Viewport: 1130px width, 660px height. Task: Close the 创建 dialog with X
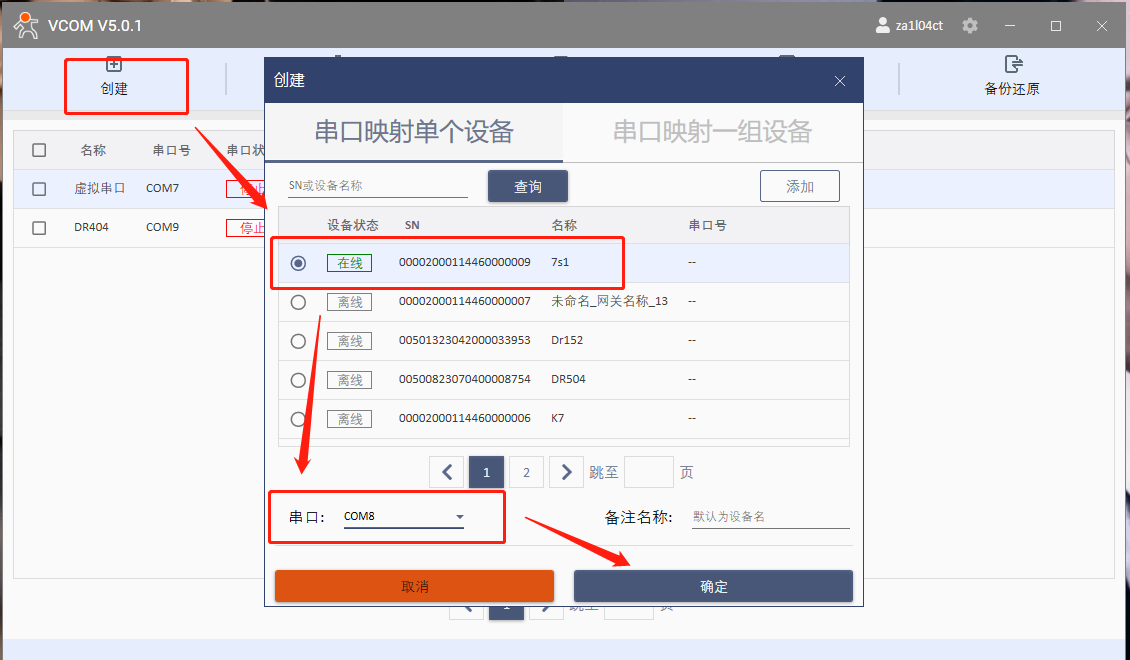point(840,81)
